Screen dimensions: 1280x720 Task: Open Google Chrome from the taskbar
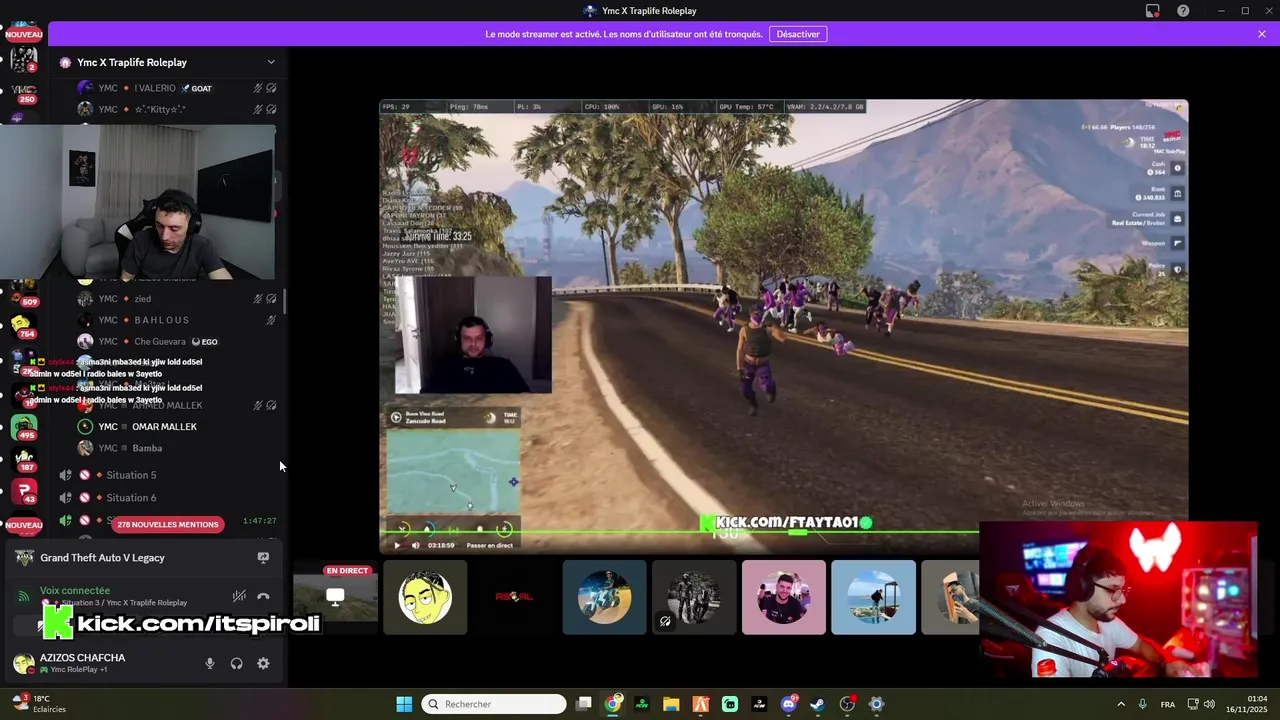pyautogui.click(x=613, y=704)
